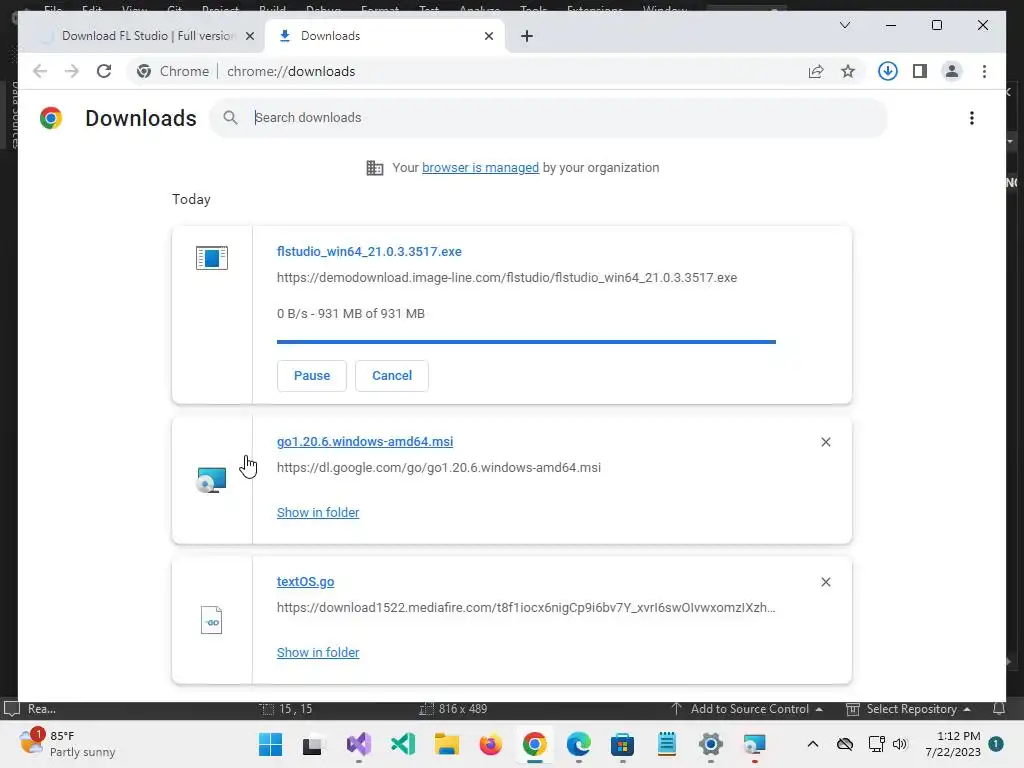Open File Explorer from the taskbar
The width and height of the screenshot is (1024, 768).
(447, 744)
